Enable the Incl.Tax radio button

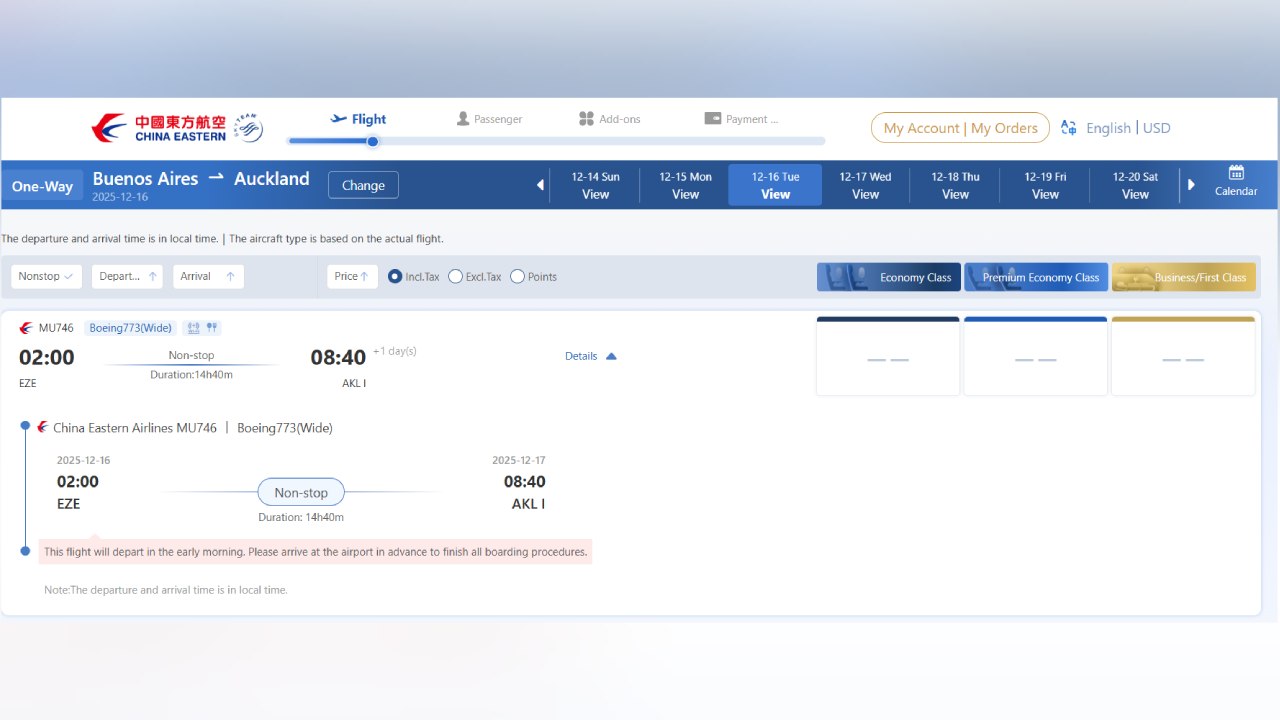point(395,277)
